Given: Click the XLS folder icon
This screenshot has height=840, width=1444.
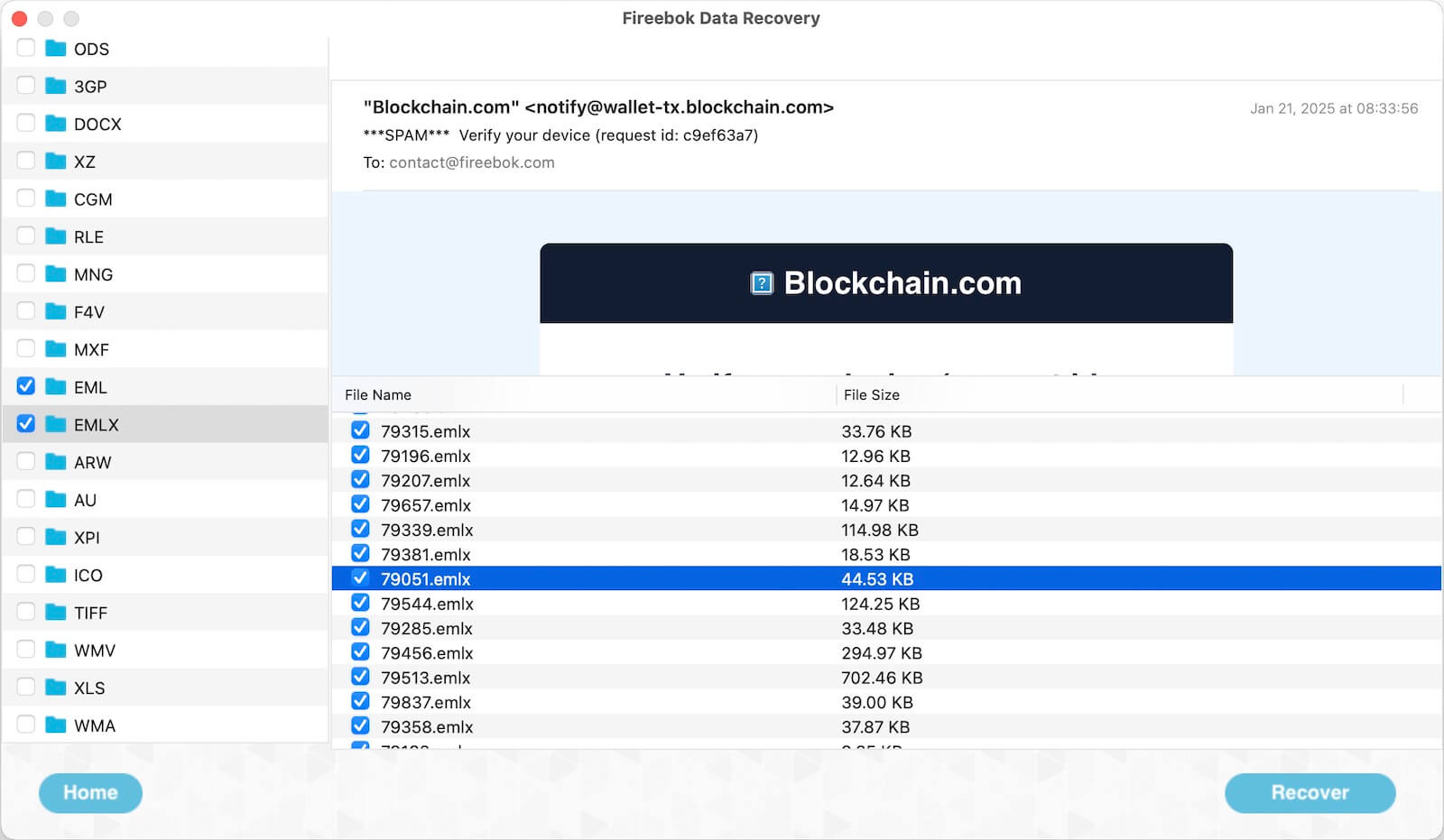Looking at the screenshot, I should click(x=56, y=687).
